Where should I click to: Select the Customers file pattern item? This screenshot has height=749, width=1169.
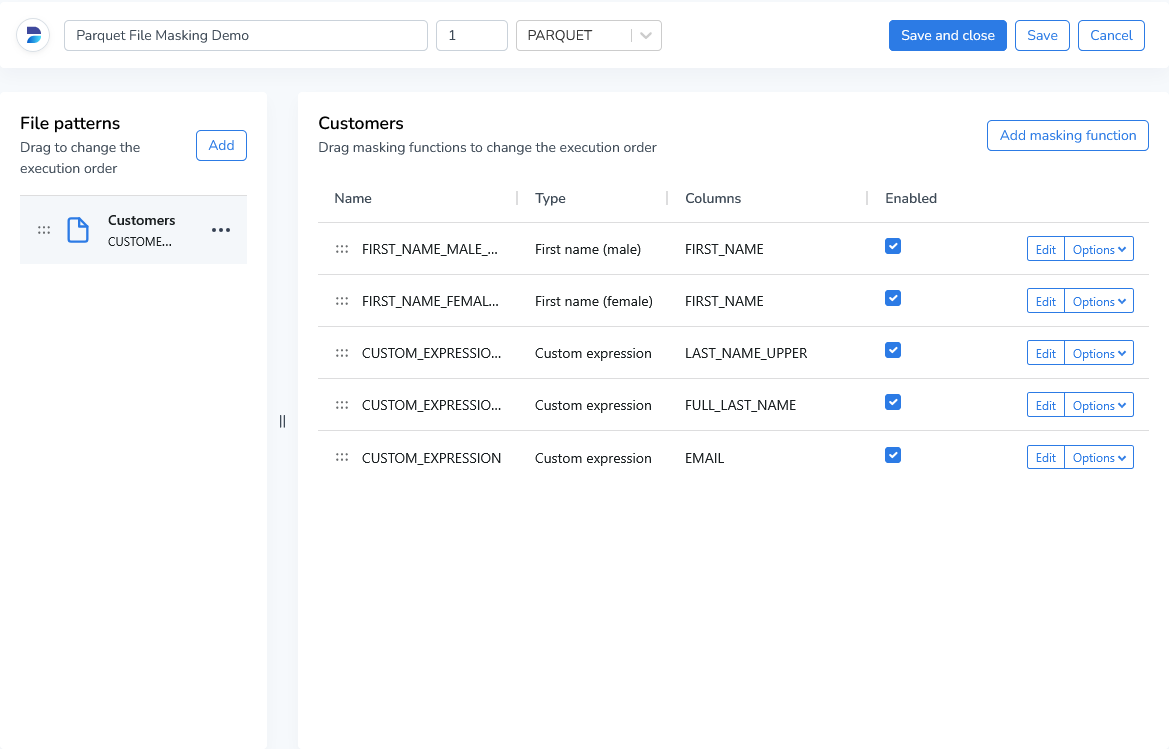point(141,230)
